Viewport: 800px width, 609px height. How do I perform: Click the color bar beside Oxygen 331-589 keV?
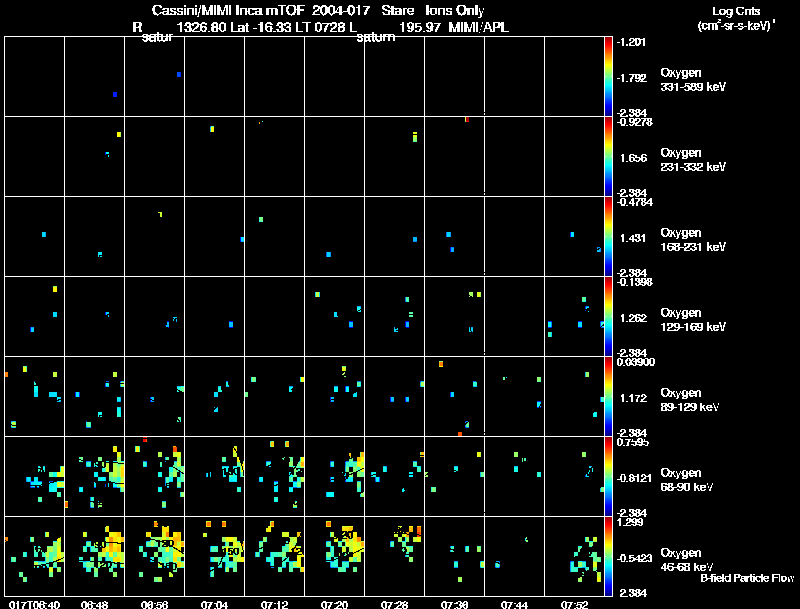click(x=608, y=77)
